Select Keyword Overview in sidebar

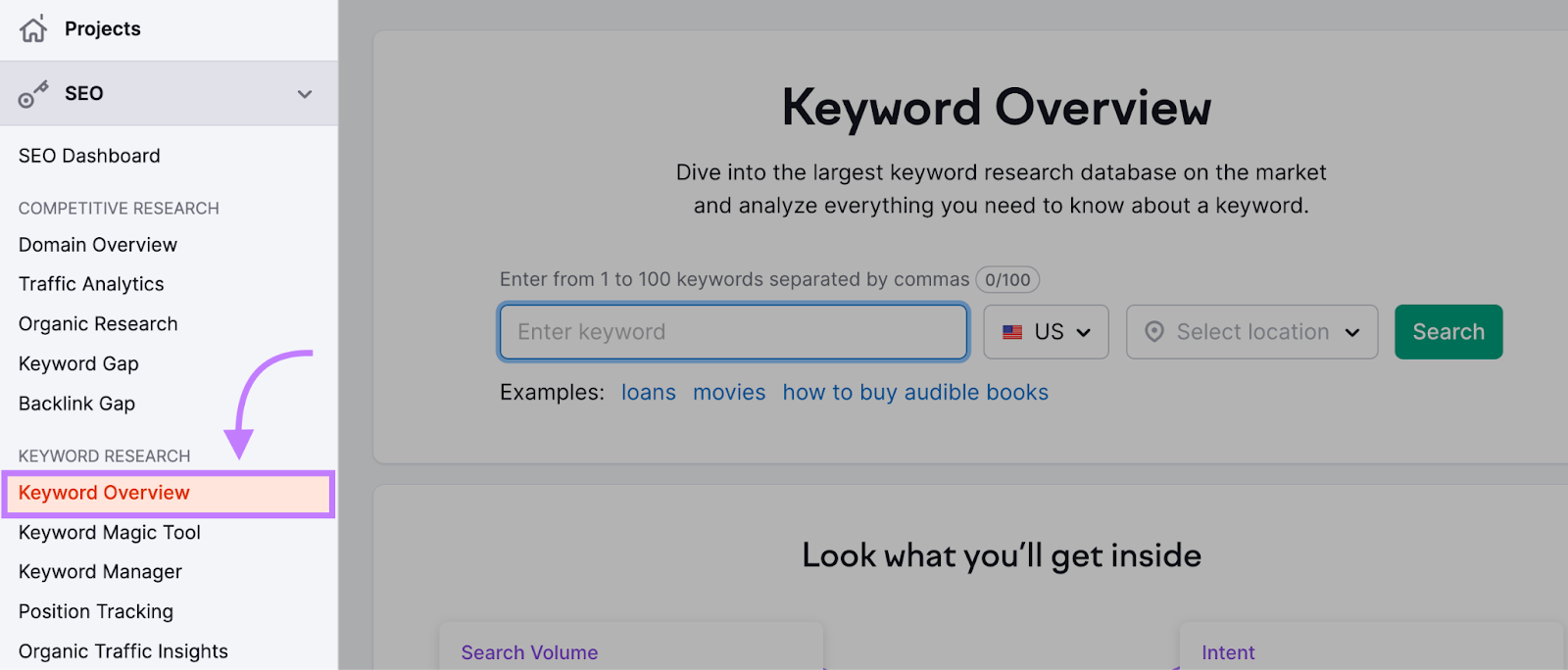(104, 493)
